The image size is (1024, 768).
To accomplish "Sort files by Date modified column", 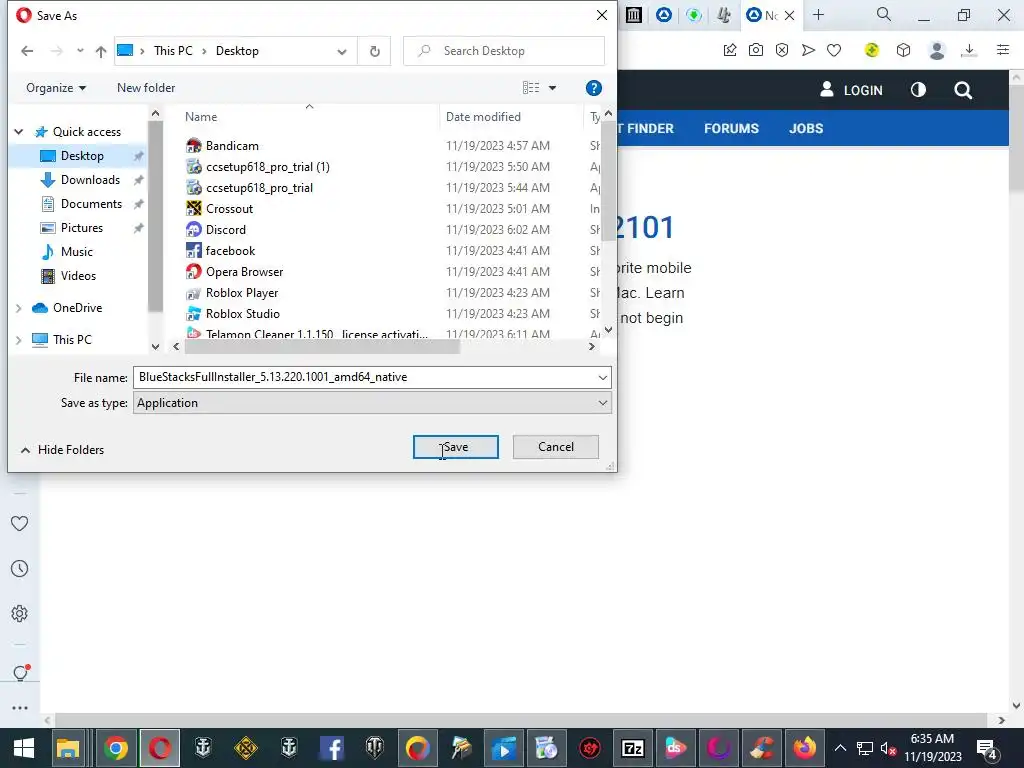I will click(x=483, y=117).
